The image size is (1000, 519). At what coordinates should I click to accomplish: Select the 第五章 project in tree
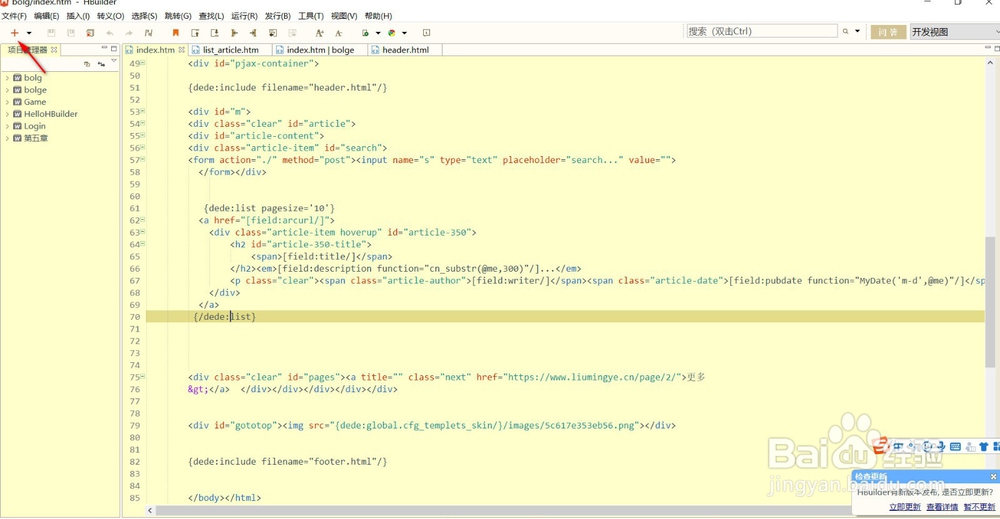(x=36, y=138)
